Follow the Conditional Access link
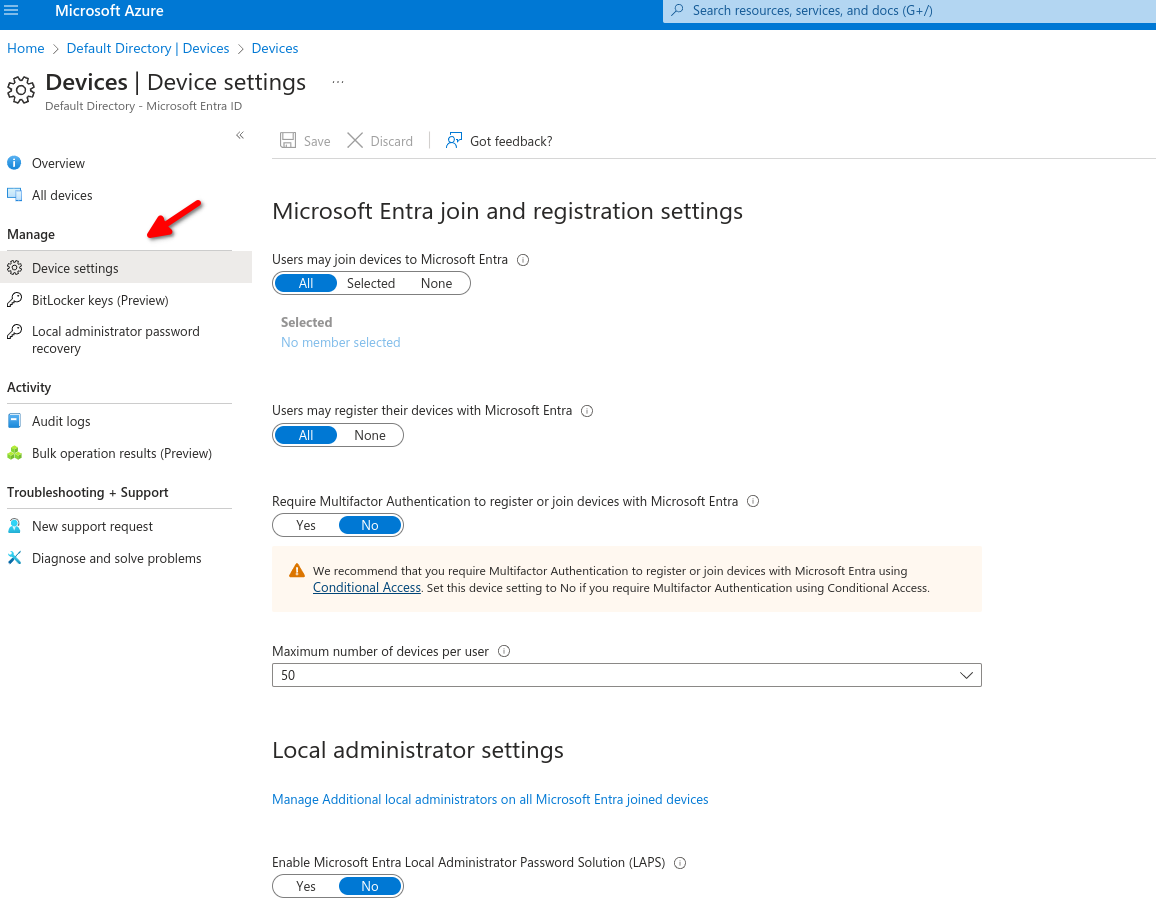Image resolution: width=1156 pixels, height=923 pixels. 366,588
